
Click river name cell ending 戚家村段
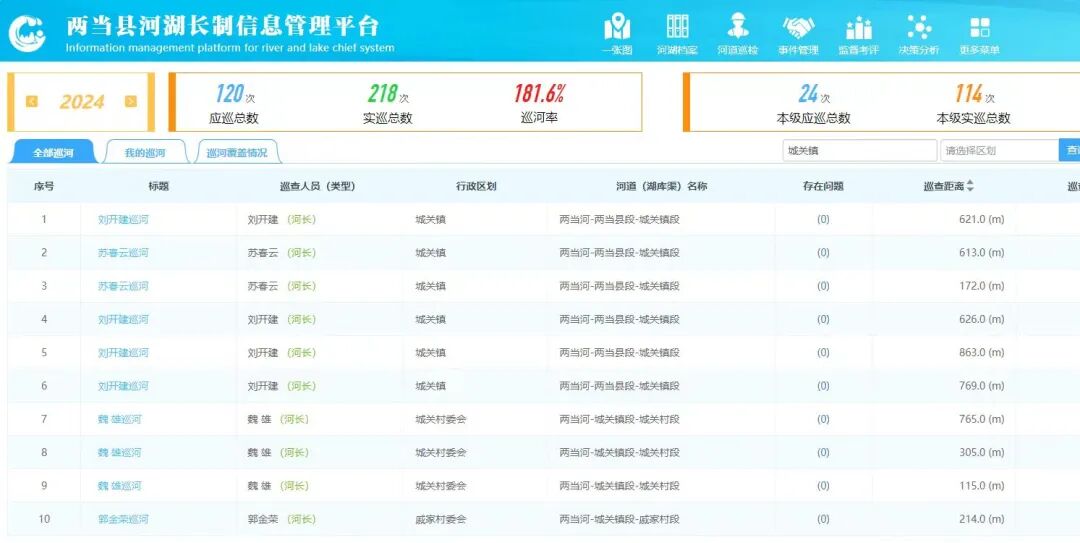click(x=620, y=519)
